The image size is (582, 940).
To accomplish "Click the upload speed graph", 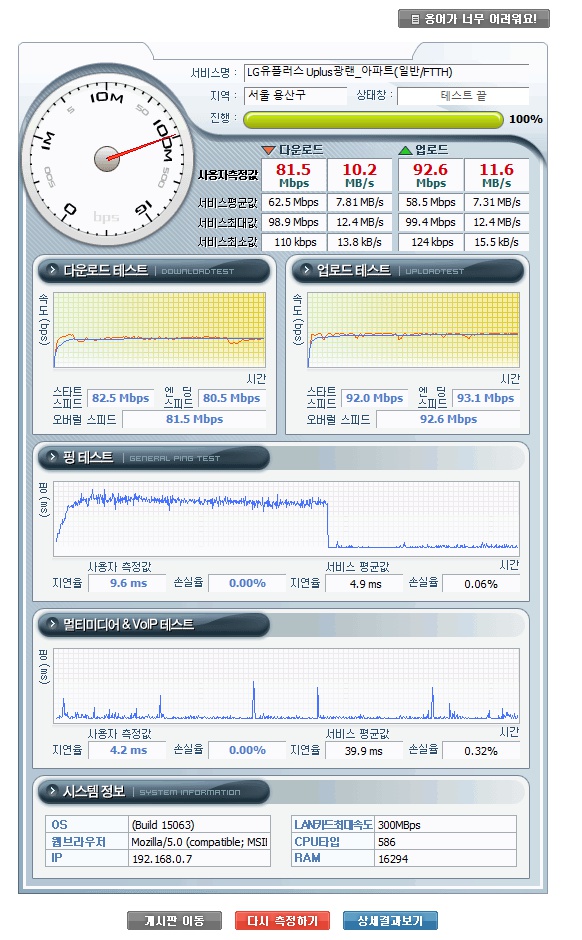I will click(x=414, y=330).
